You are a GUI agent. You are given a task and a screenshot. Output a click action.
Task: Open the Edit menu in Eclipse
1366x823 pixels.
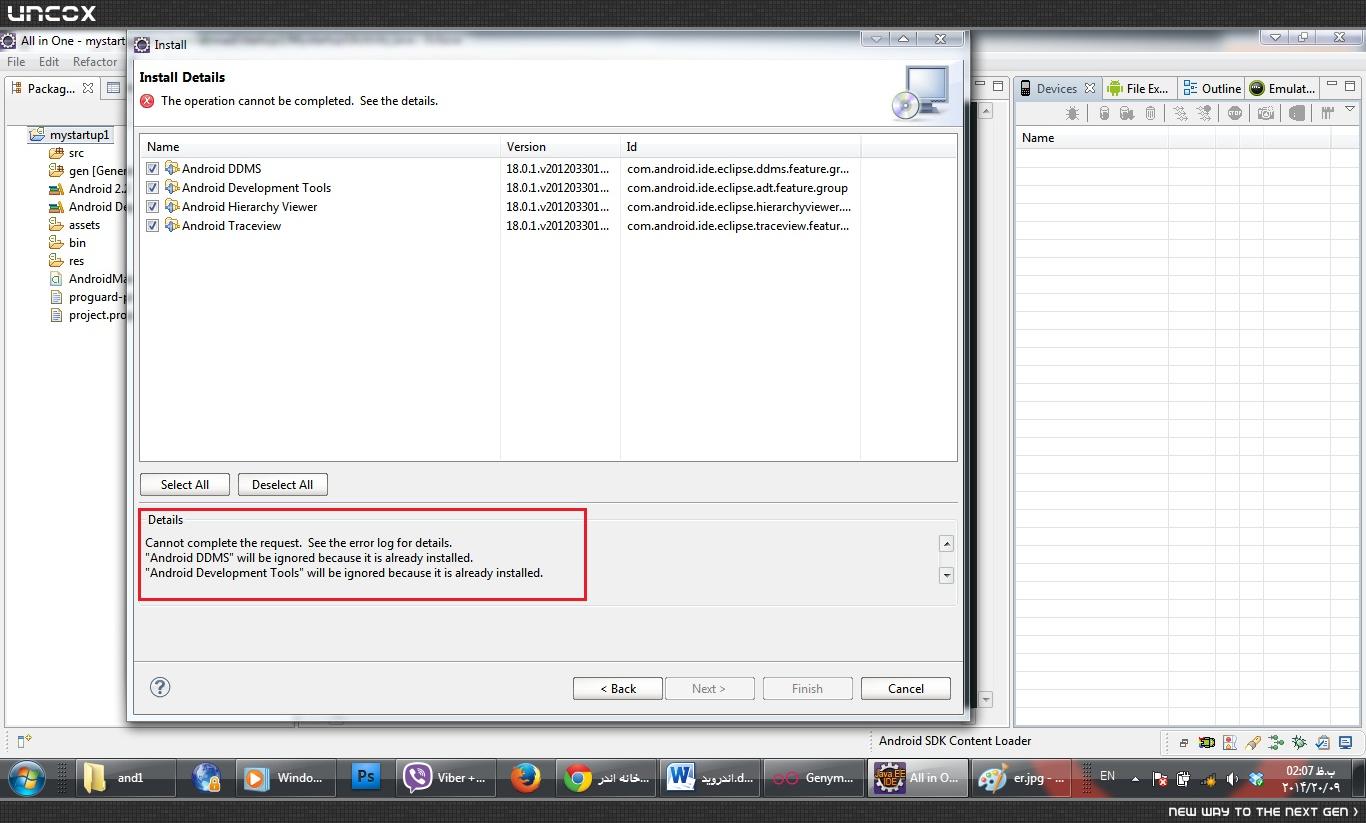coord(49,62)
